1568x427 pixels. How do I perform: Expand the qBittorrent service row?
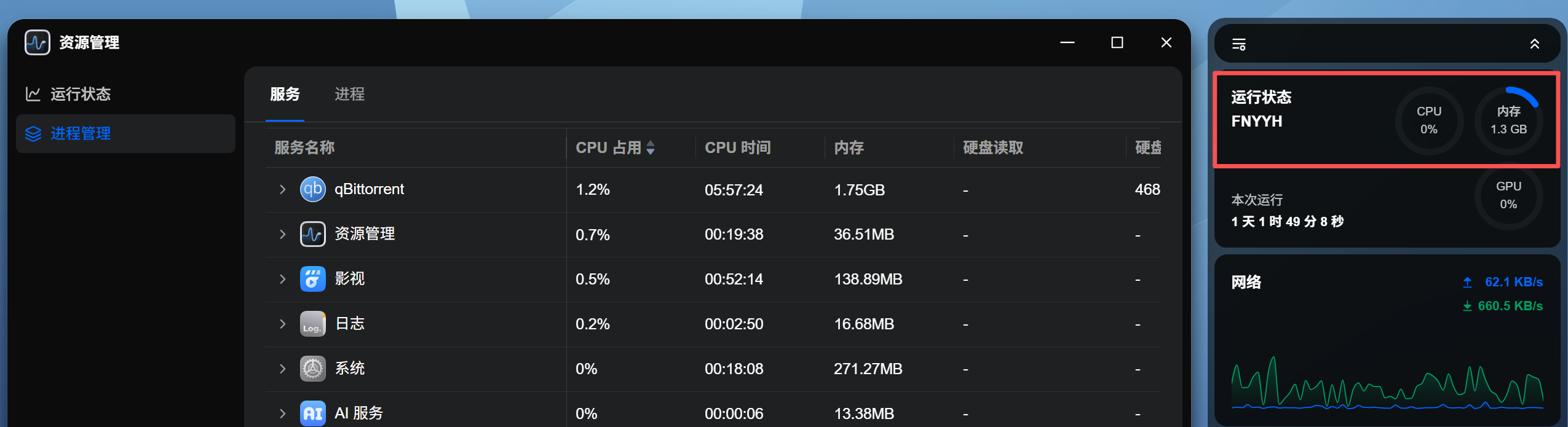(282, 189)
